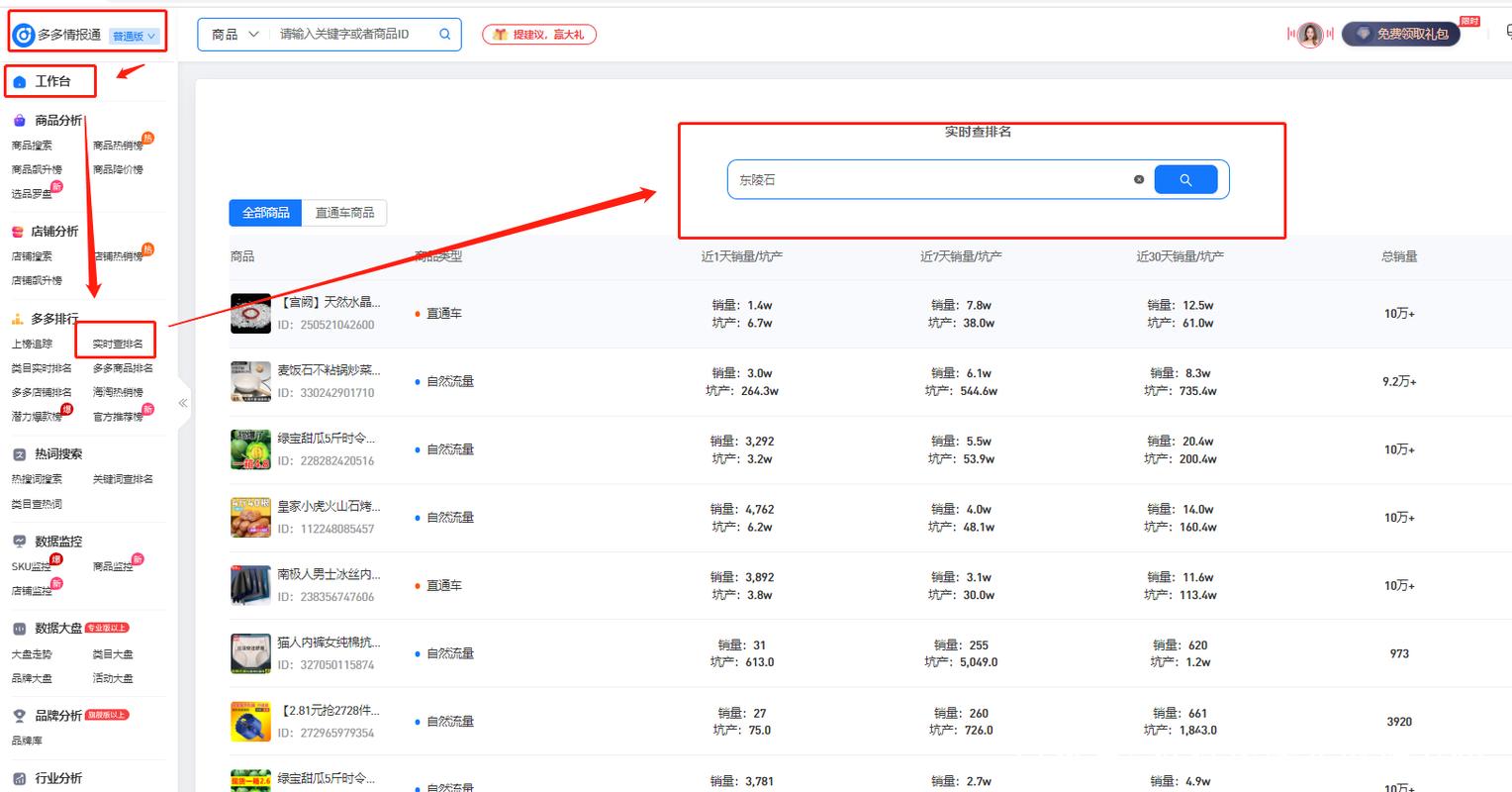The image size is (1512, 792).
Task: Open the 商品 search type dropdown
Action: (235, 34)
